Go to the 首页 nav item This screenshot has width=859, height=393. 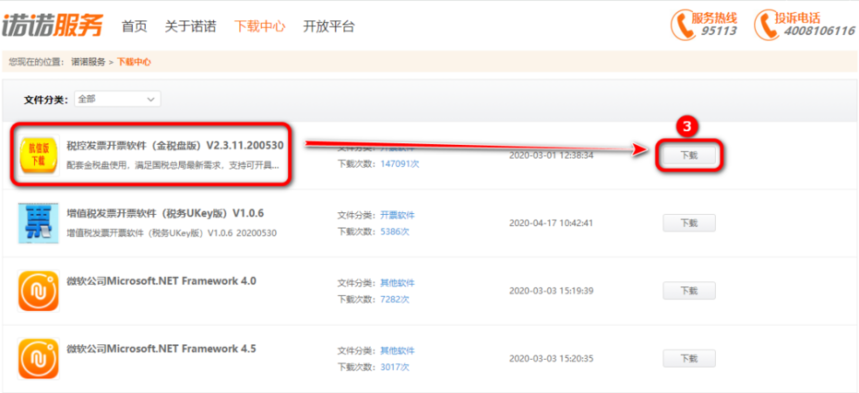(x=134, y=26)
